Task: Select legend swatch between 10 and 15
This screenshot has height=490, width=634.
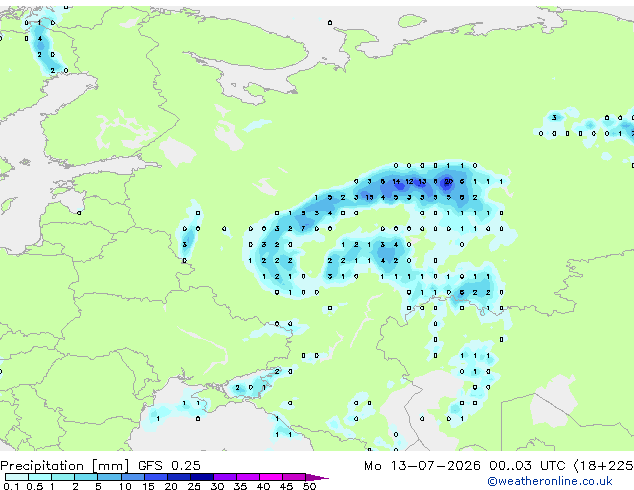Action: [133, 477]
